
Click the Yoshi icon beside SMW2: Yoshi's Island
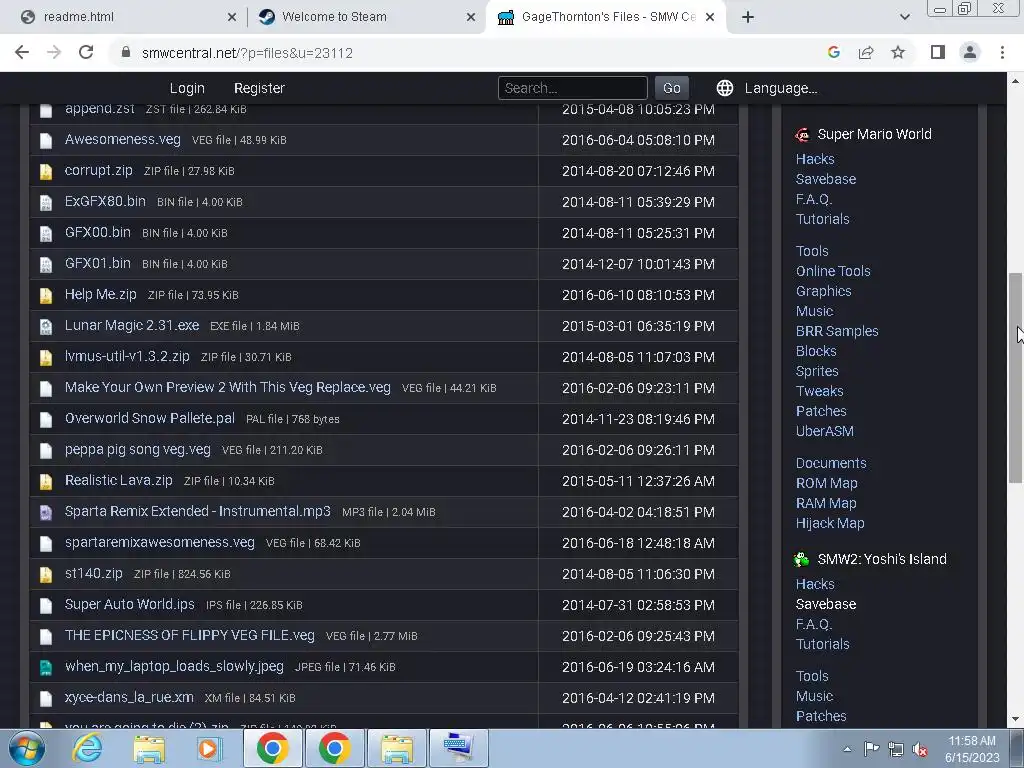[x=801, y=559]
